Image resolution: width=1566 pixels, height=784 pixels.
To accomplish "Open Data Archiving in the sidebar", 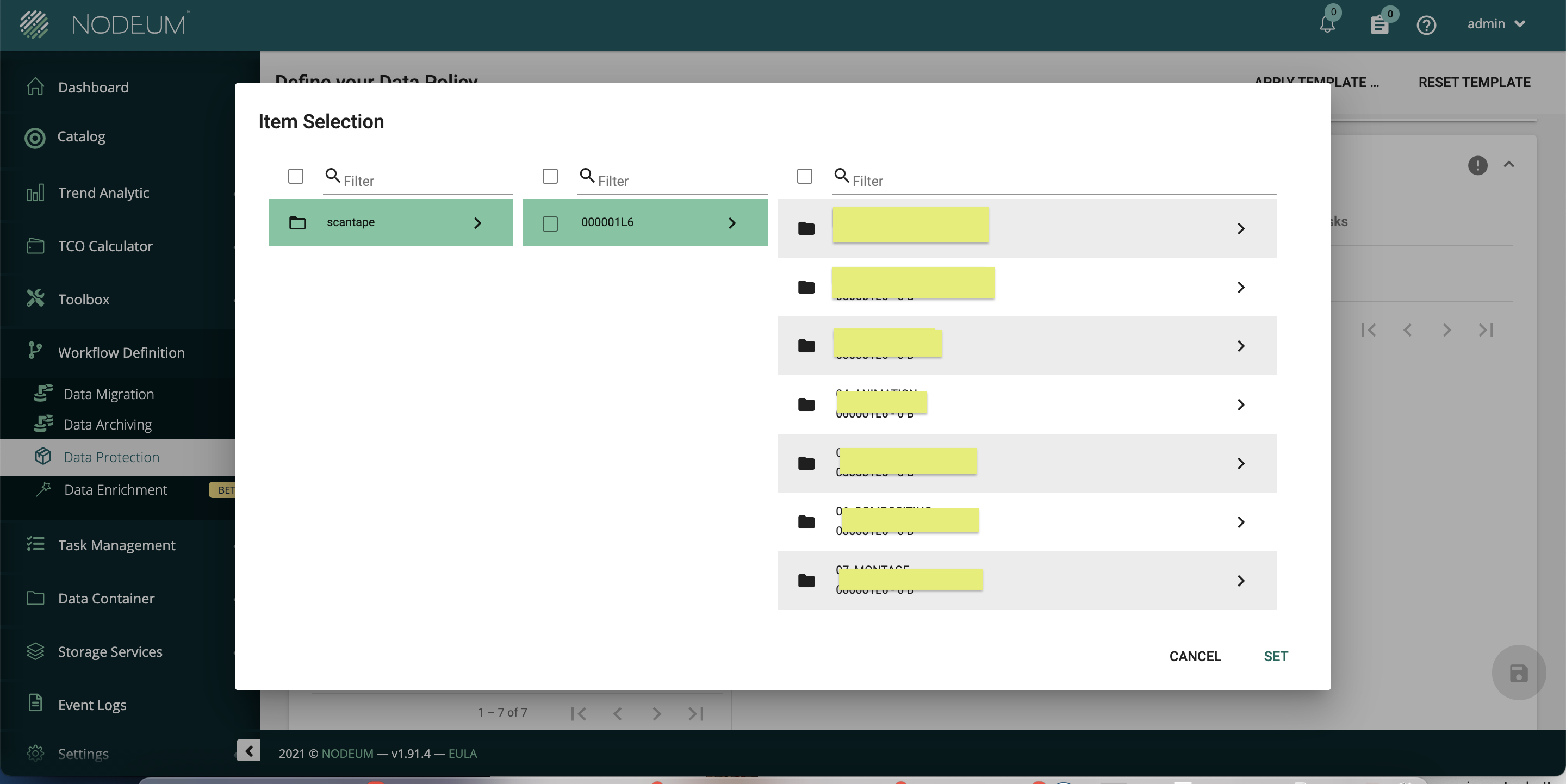I will [x=108, y=424].
